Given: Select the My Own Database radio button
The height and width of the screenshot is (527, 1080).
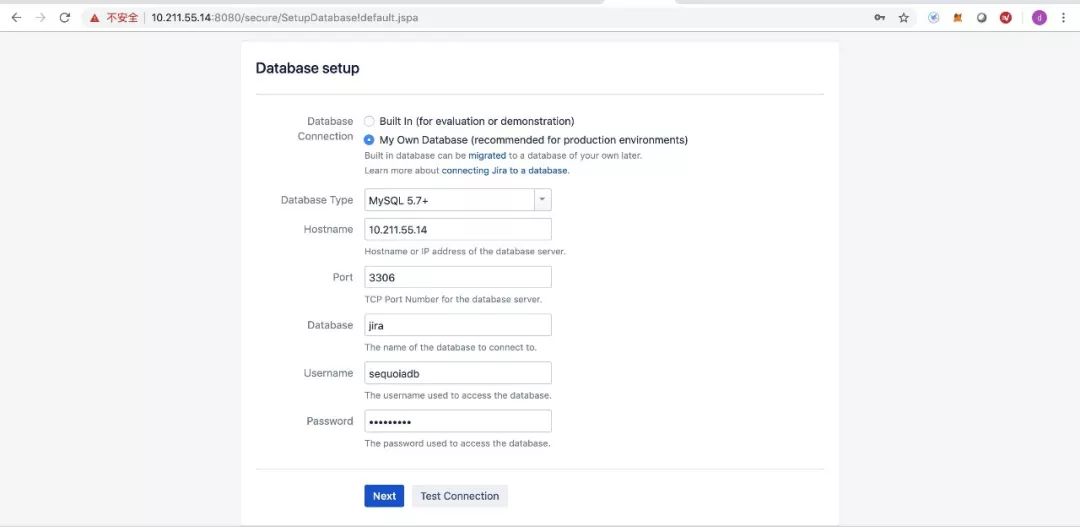Looking at the screenshot, I should [x=369, y=140].
